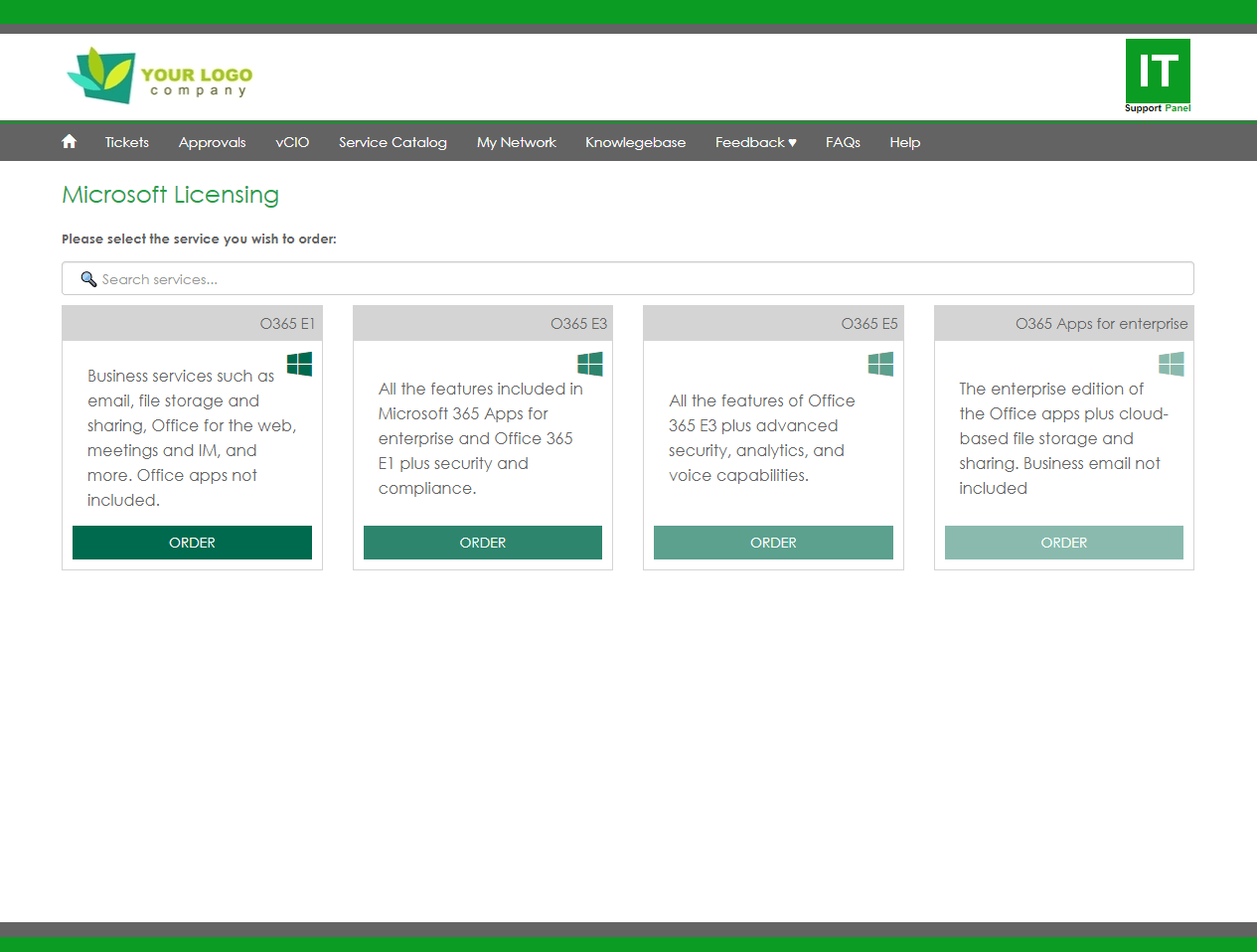Image resolution: width=1257 pixels, height=952 pixels.
Task: Click the Windows icon on O365 E5 card
Action: (880, 364)
